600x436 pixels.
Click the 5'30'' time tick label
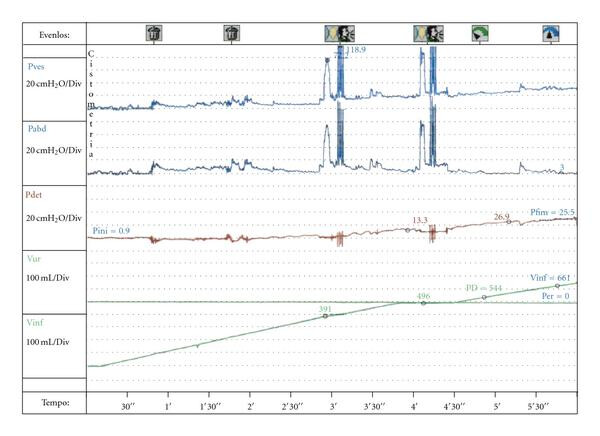tap(538, 407)
